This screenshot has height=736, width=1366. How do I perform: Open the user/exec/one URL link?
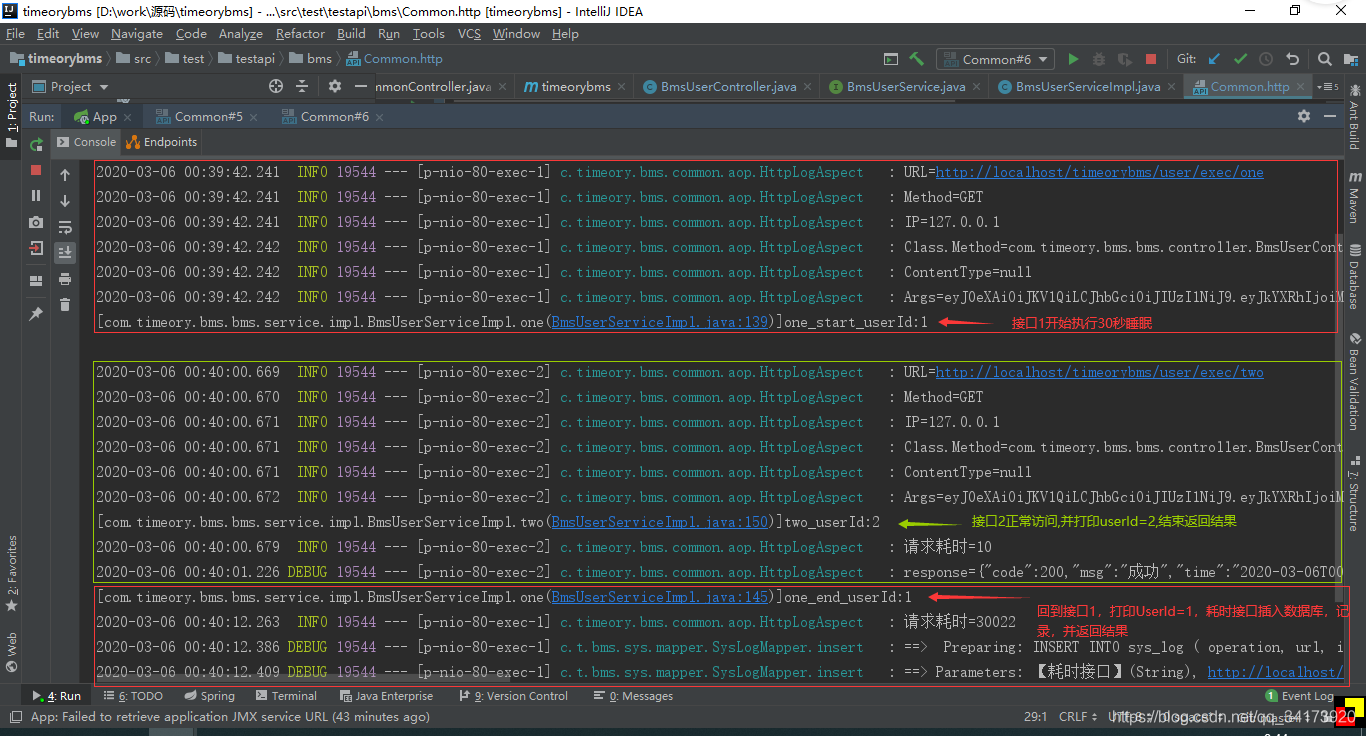tap(1099, 172)
